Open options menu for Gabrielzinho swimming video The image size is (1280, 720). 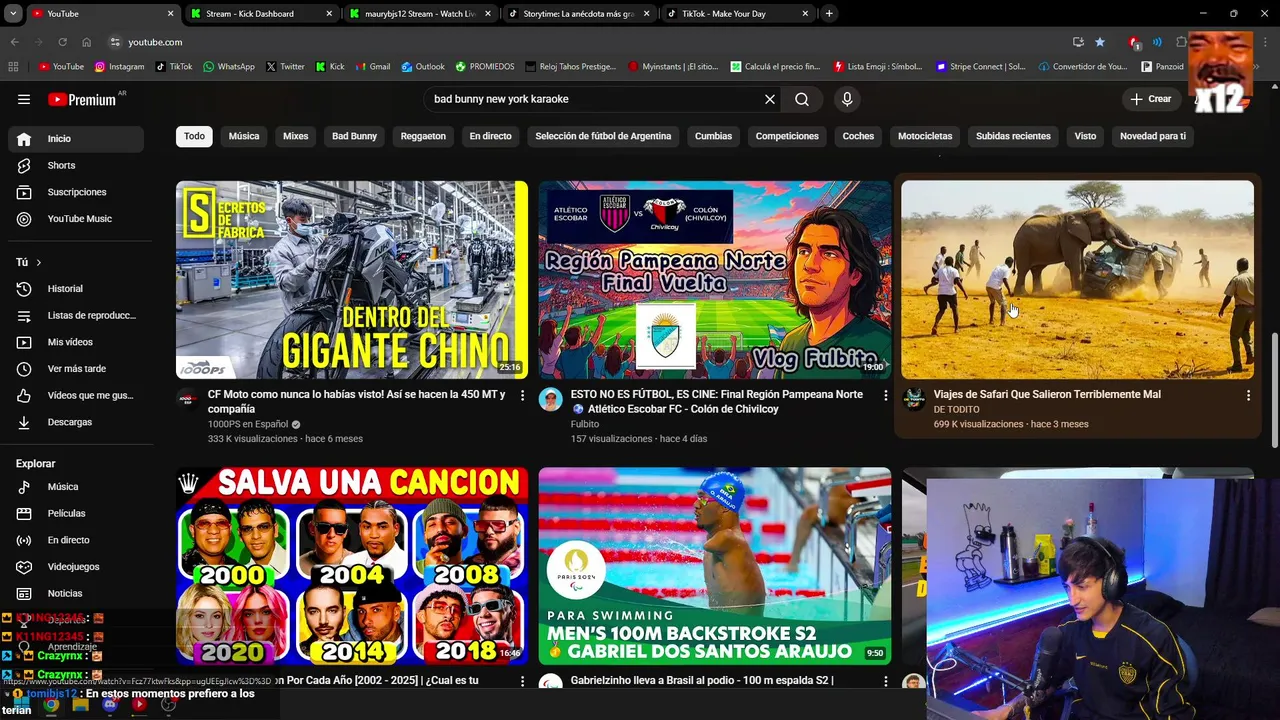coord(885,682)
